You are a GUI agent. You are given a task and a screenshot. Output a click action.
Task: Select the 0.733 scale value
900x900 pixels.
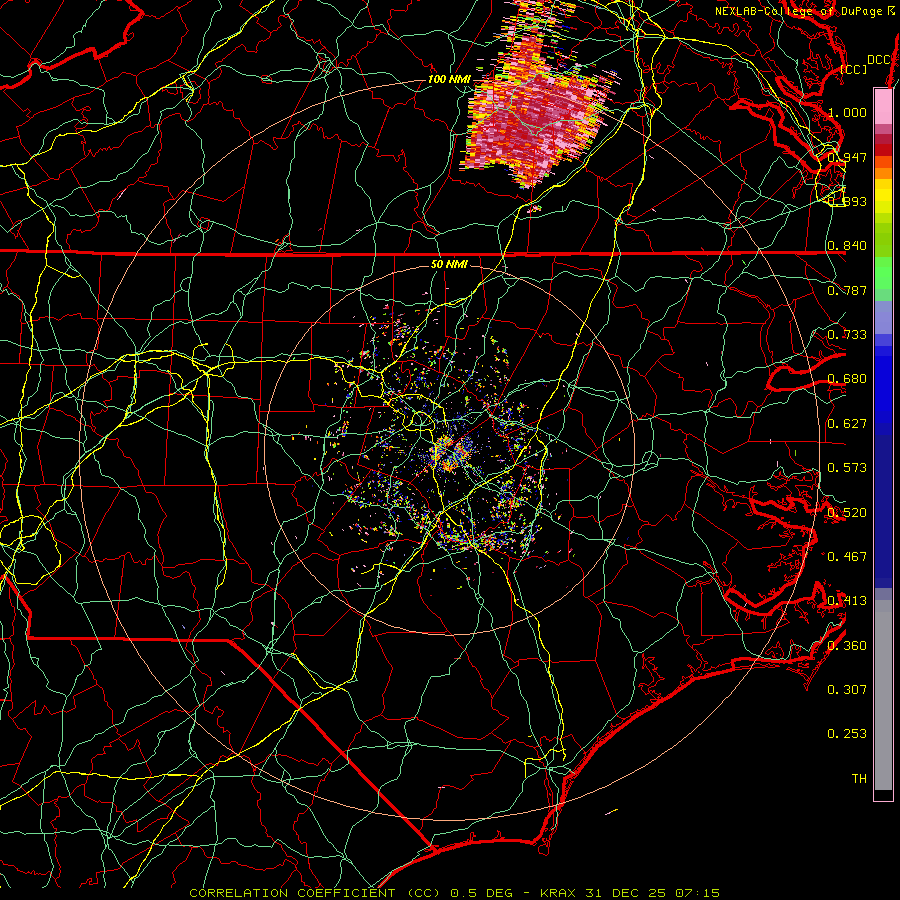click(x=847, y=334)
